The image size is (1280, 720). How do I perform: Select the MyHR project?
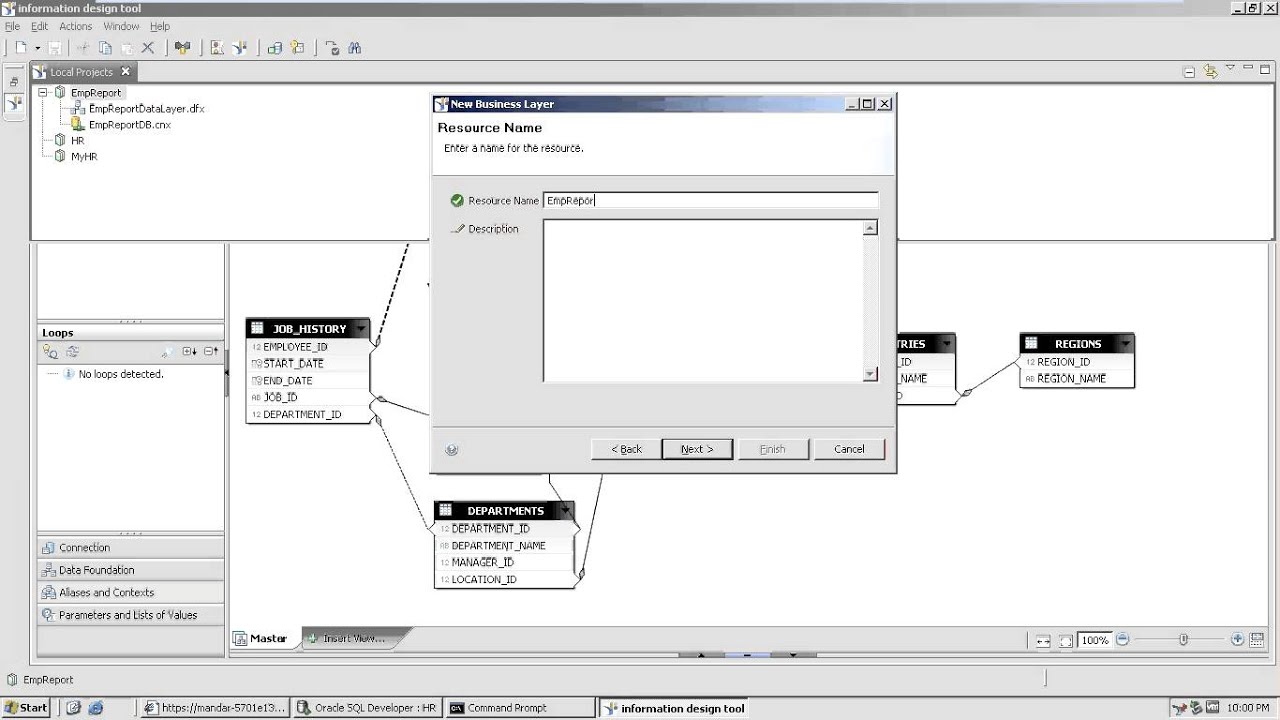(83, 157)
